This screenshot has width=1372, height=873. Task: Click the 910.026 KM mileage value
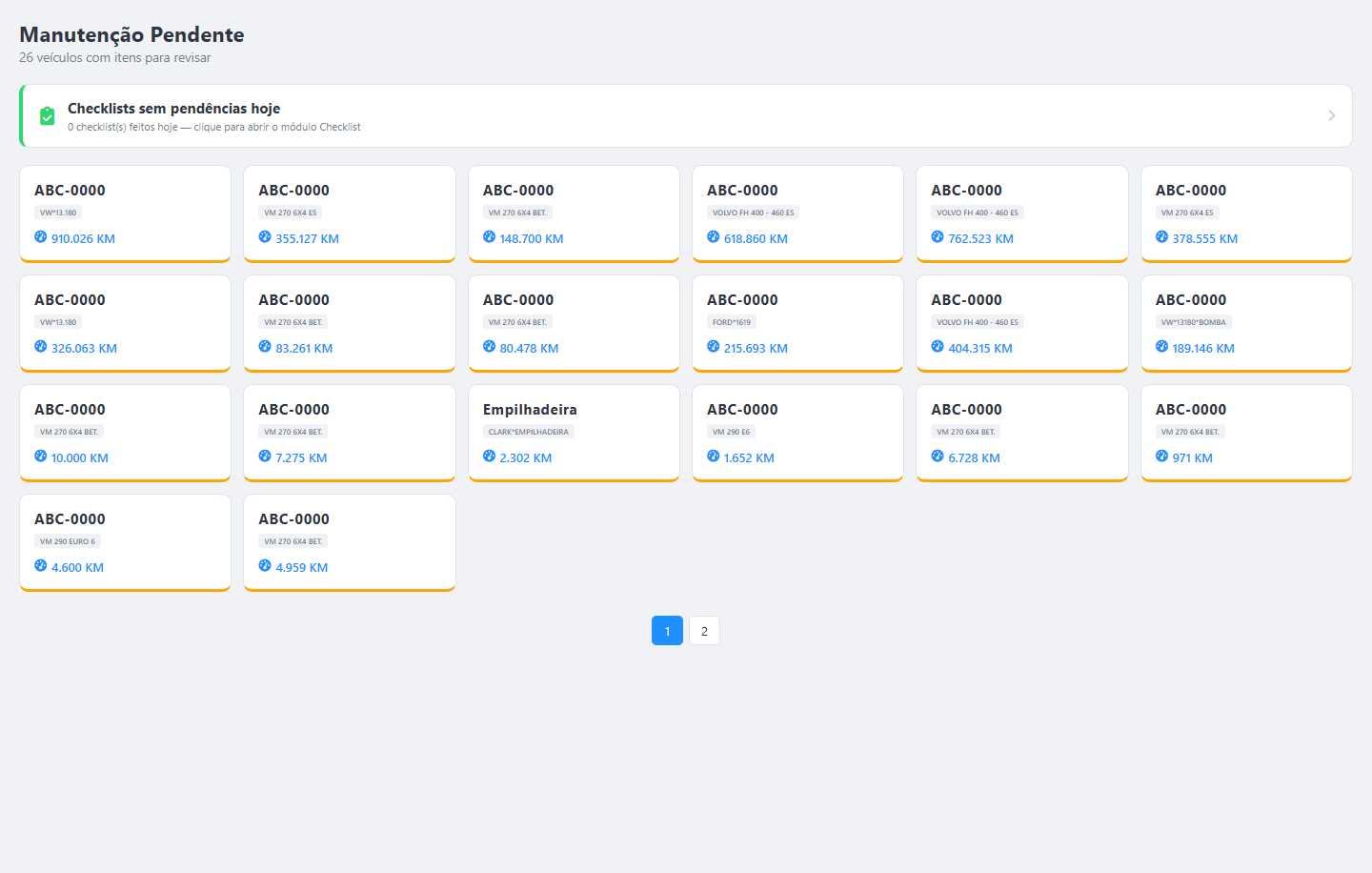tap(83, 239)
